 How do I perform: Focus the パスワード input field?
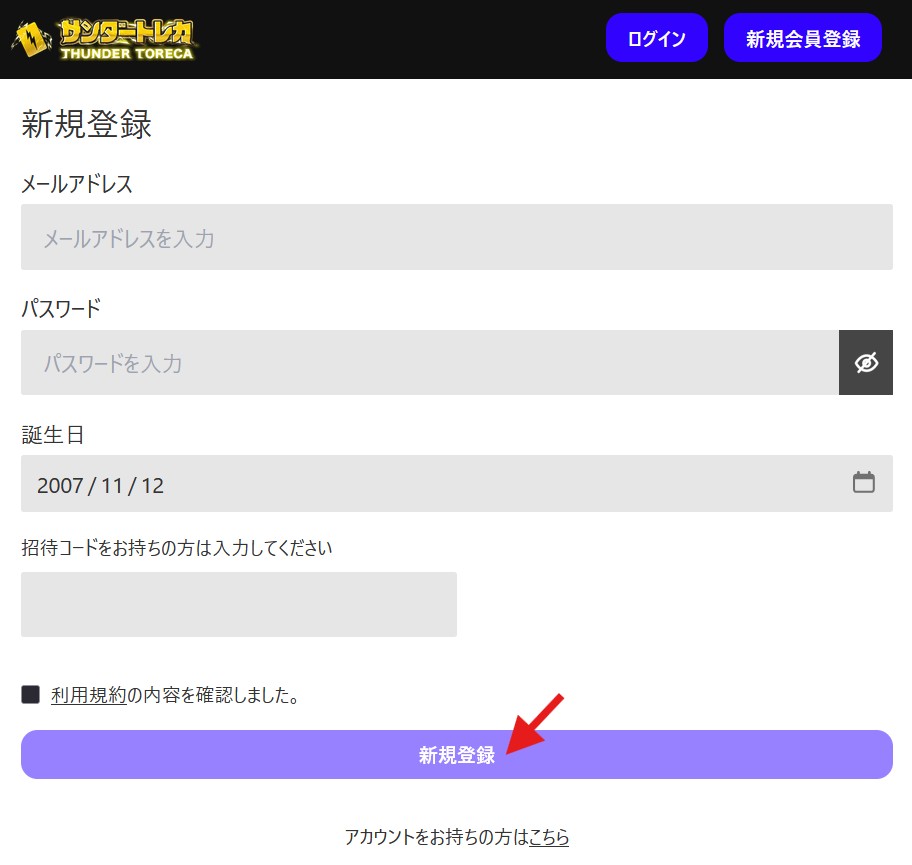pyautogui.click(x=430, y=363)
